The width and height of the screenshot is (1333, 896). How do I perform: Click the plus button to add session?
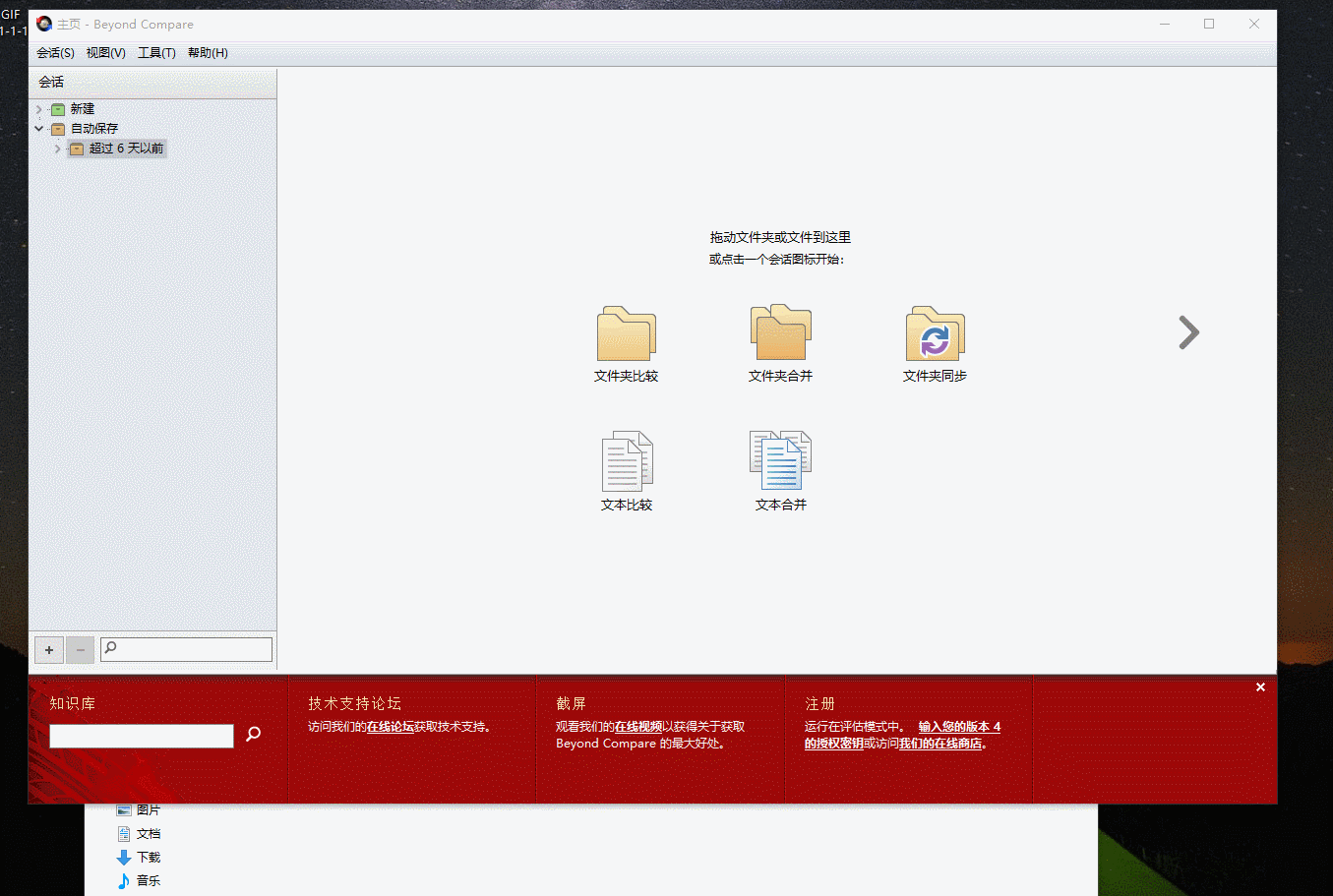pyautogui.click(x=49, y=650)
